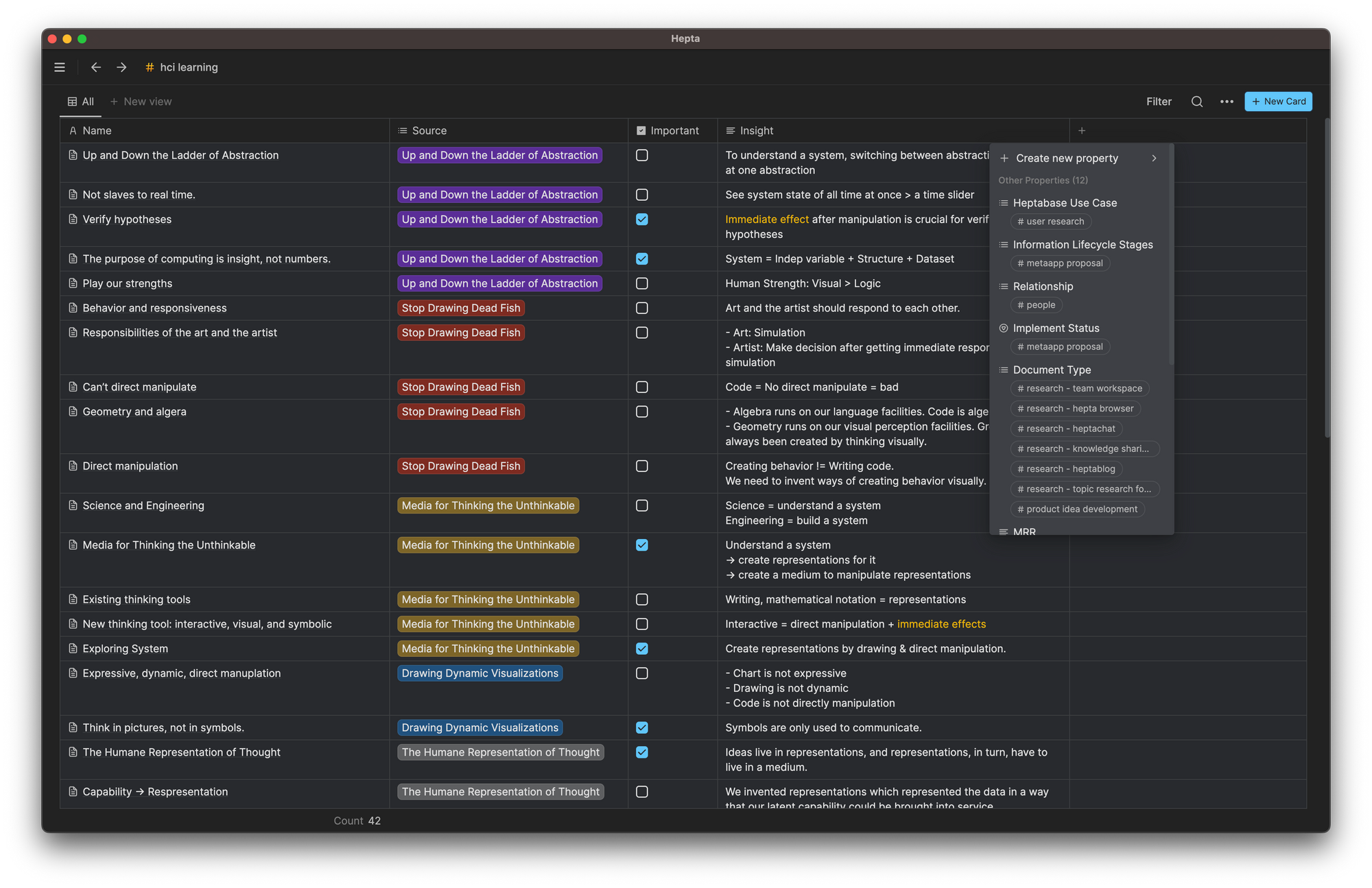Click card icon beside Verify hypotheses

coord(73,219)
